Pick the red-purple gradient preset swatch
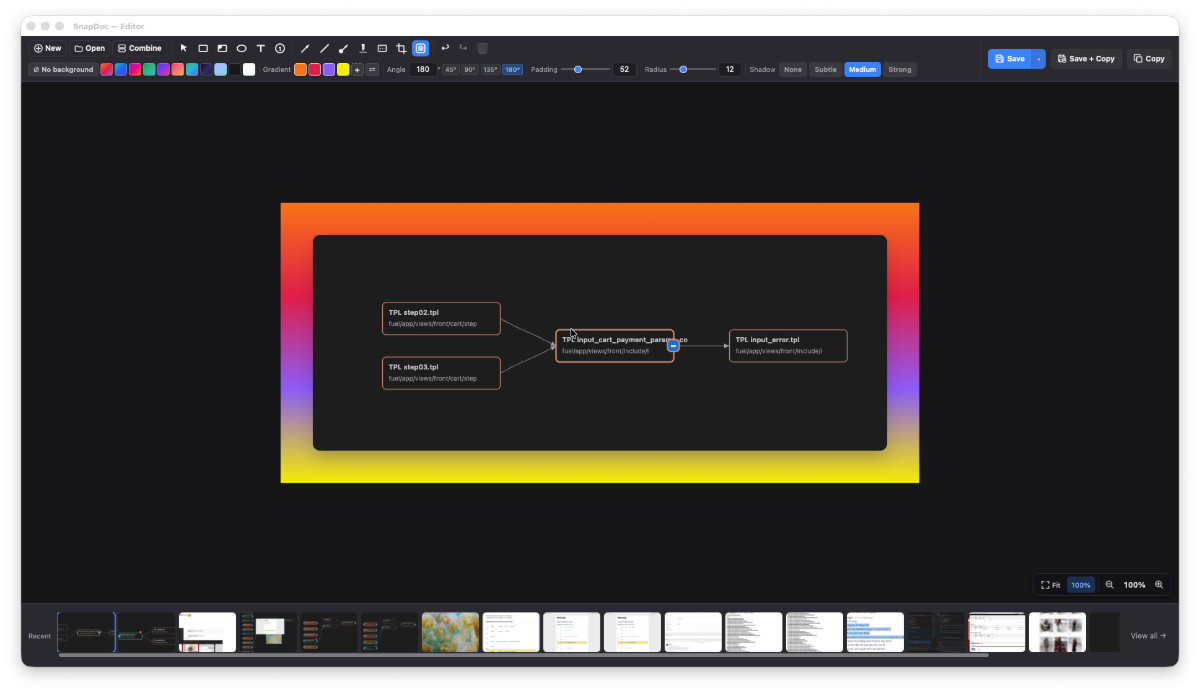Screen dimensions: 1200x693 [107, 69]
